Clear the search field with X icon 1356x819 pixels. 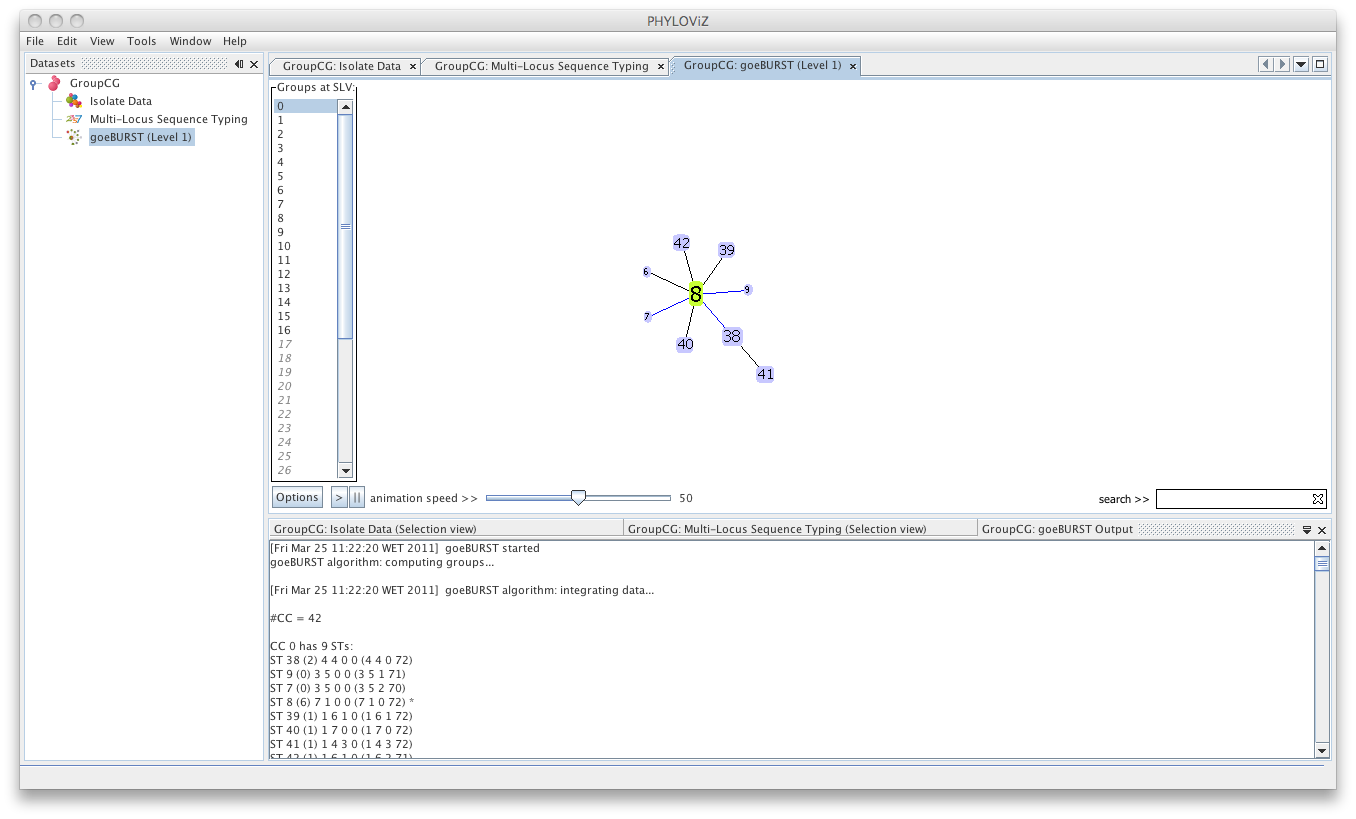1318,498
